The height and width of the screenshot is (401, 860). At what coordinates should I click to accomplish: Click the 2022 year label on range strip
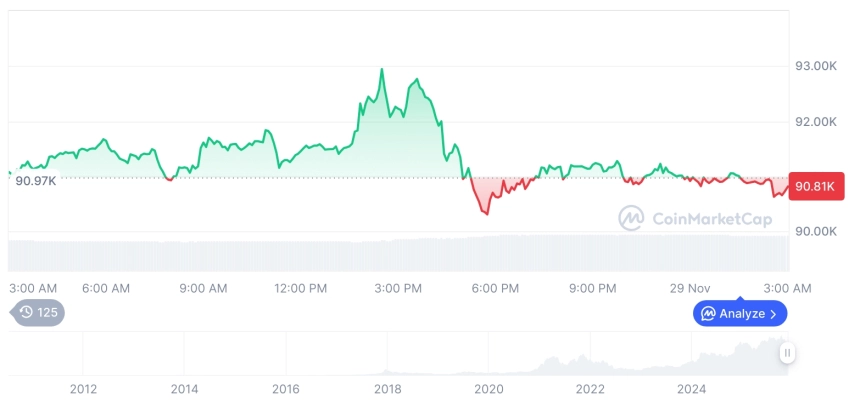coord(591,389)
